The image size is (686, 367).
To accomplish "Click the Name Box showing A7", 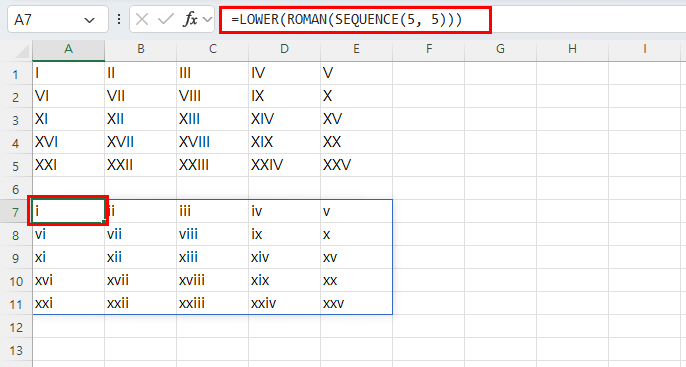I will pyautogui.click(x=58, y=19).
